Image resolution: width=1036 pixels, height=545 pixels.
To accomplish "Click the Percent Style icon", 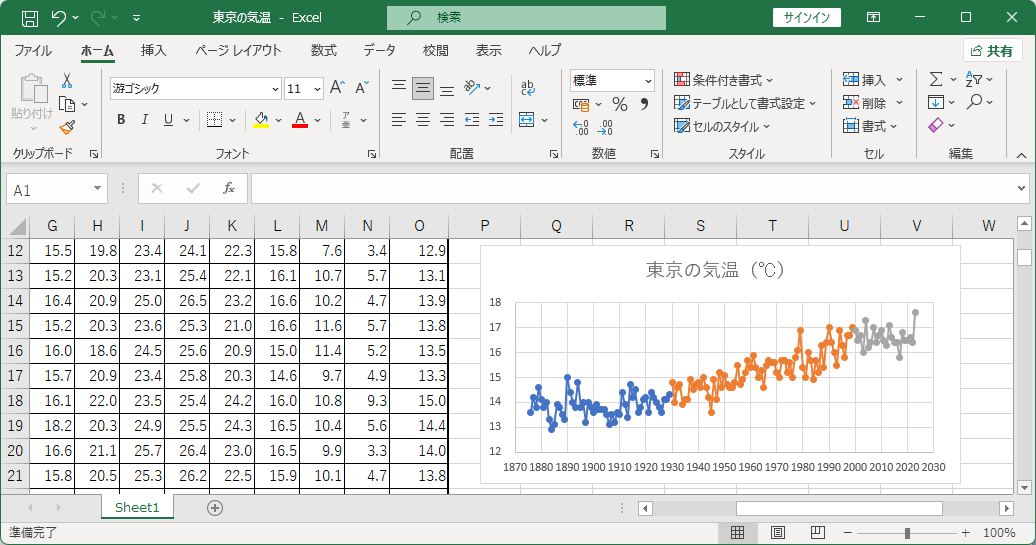I will click(620, 104).
